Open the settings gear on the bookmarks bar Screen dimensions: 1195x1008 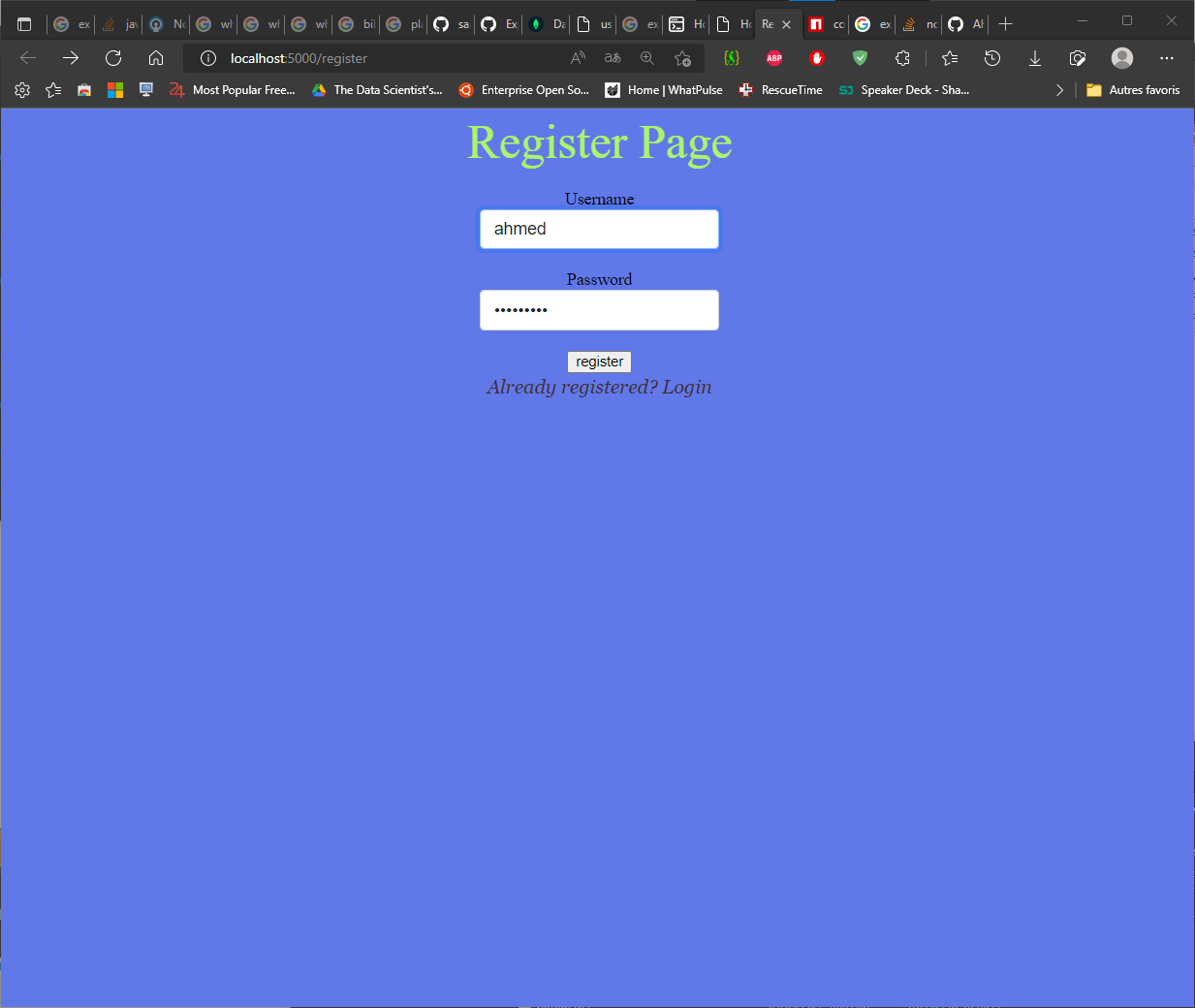click(x=22, y=89)
